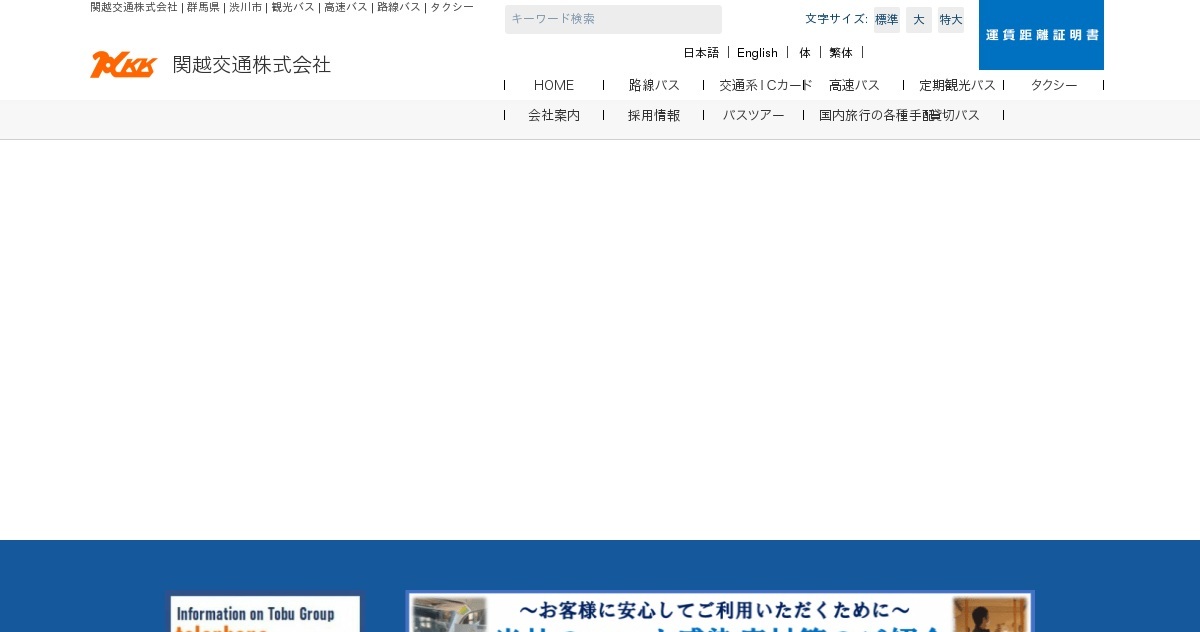Select 定期観光バス in navigation
The image size is (1200, 632).
957,85
